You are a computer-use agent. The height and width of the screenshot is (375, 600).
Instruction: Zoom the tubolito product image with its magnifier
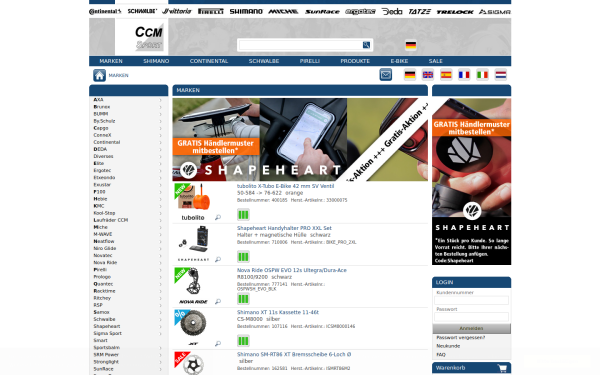[218, 217]
